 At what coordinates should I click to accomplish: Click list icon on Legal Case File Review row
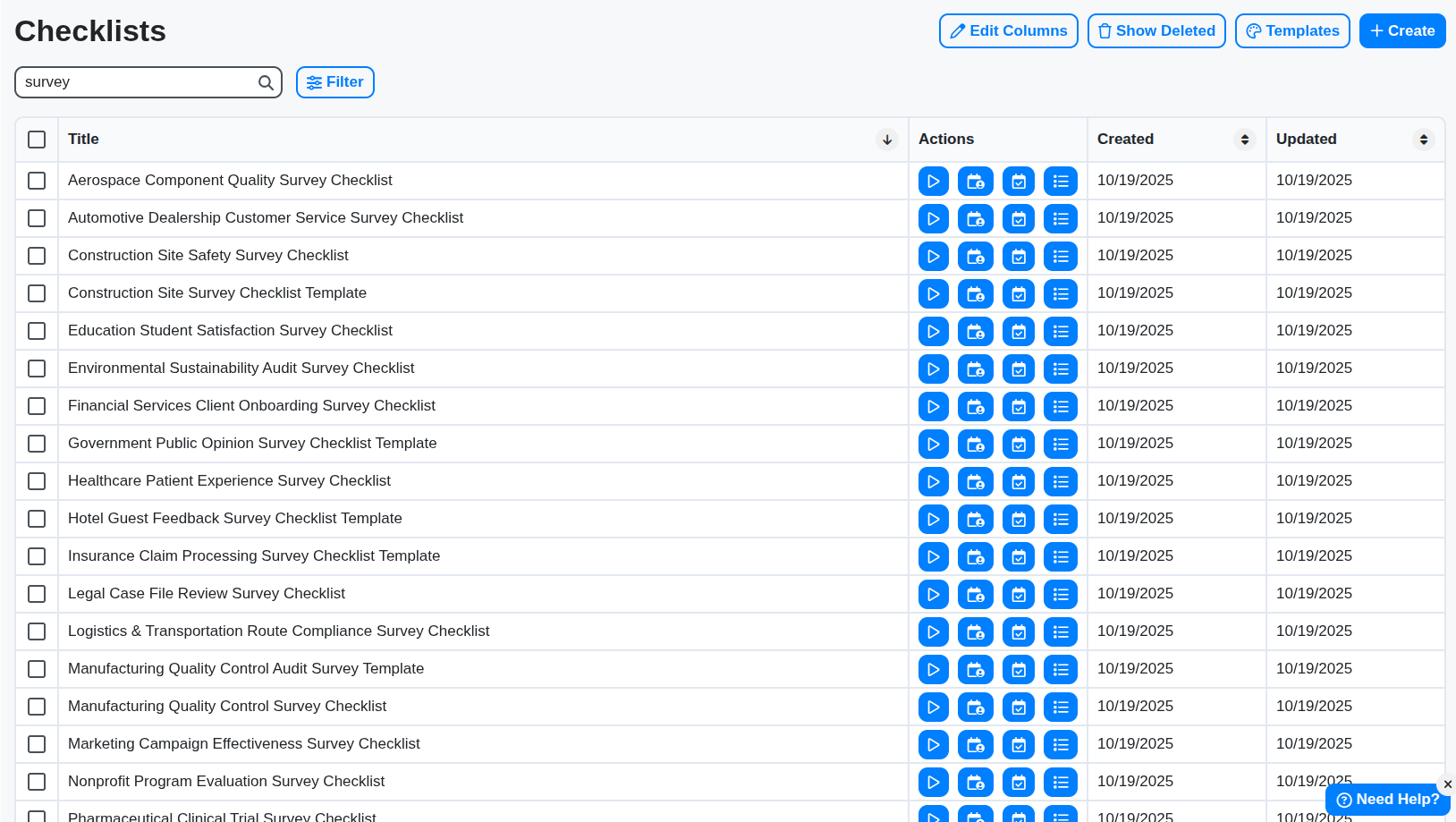click(x=1061, y=594)
